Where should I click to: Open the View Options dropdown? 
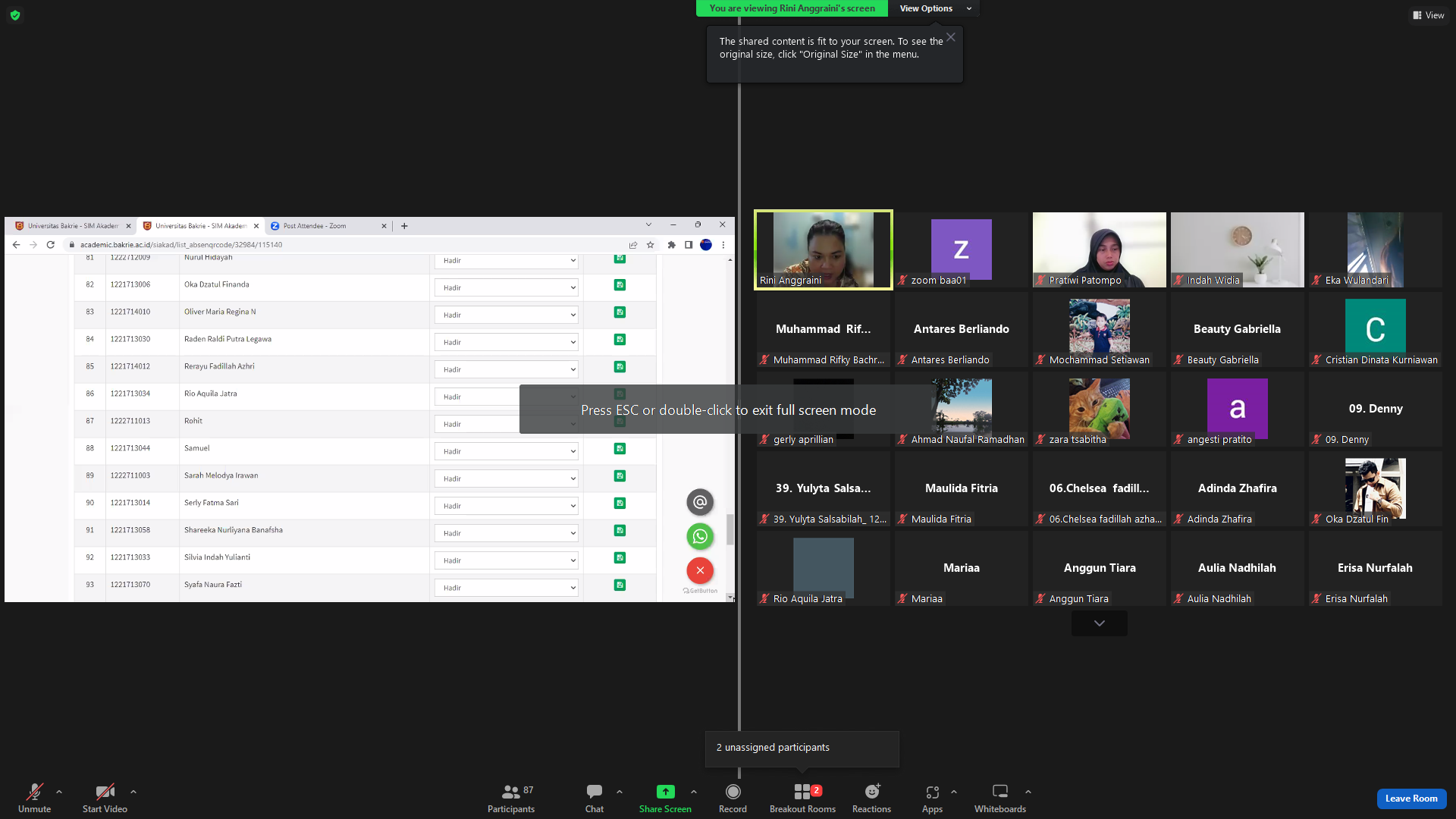click(934, 8)
